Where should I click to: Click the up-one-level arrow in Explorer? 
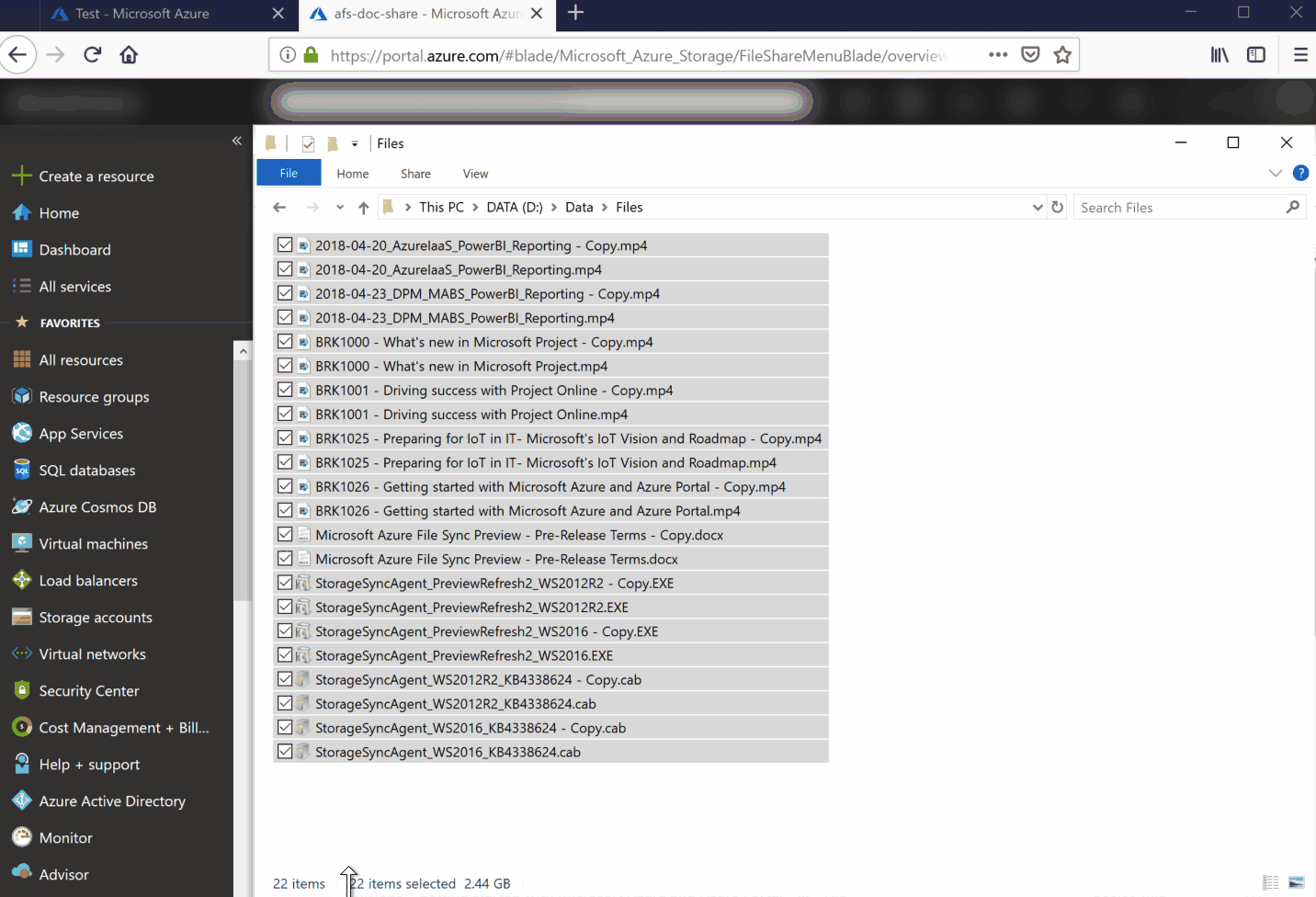pyautogui.click(x=363, y=207)
